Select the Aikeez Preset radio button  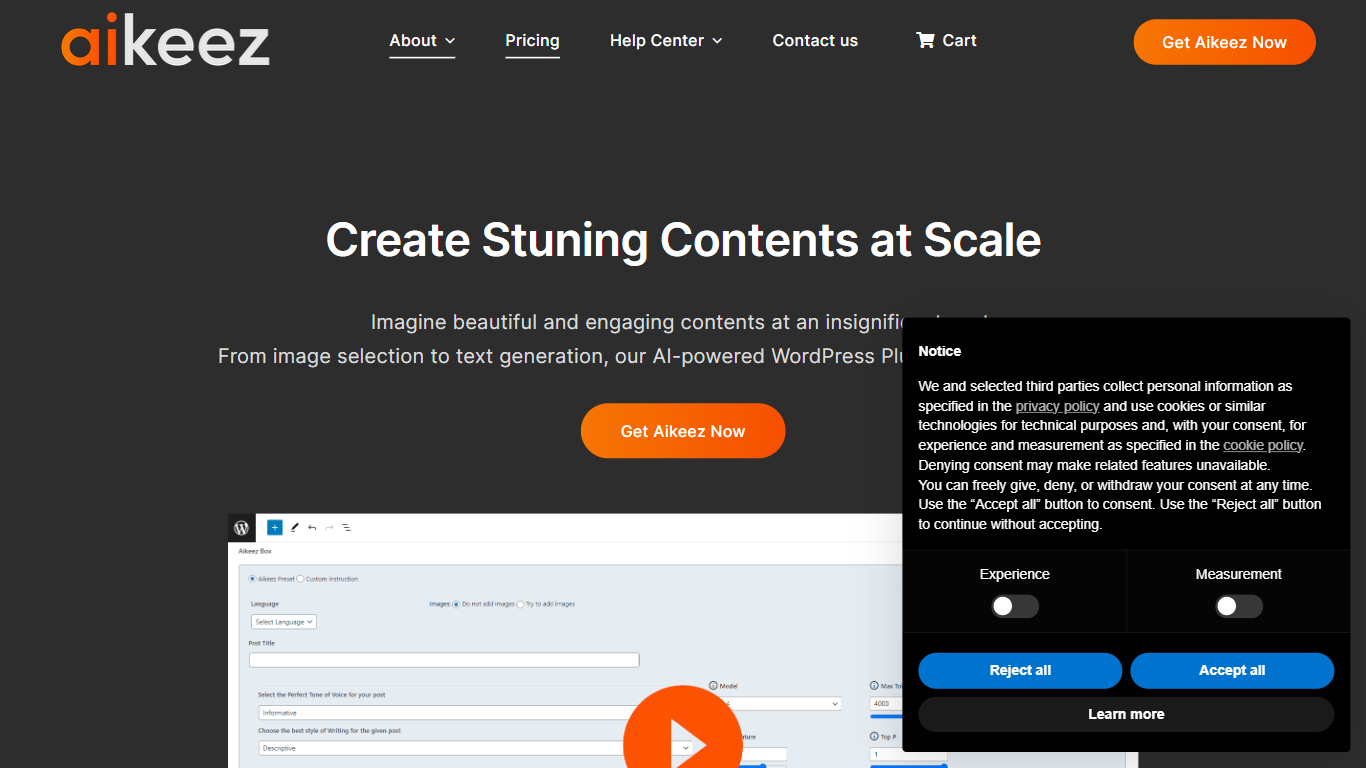click(x=252, y=579)
